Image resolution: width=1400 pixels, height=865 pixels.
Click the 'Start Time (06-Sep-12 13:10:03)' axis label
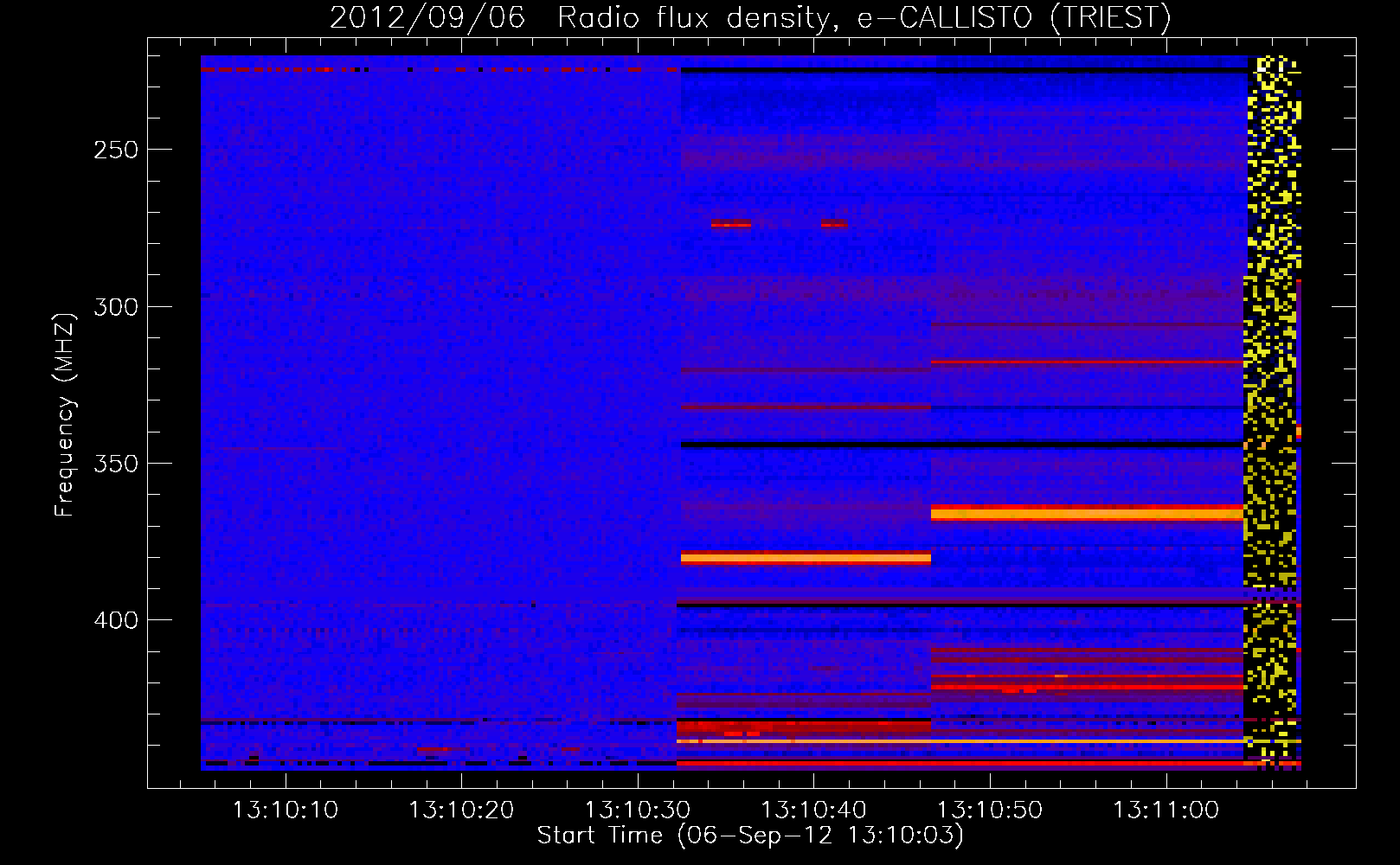pos(750,836)
